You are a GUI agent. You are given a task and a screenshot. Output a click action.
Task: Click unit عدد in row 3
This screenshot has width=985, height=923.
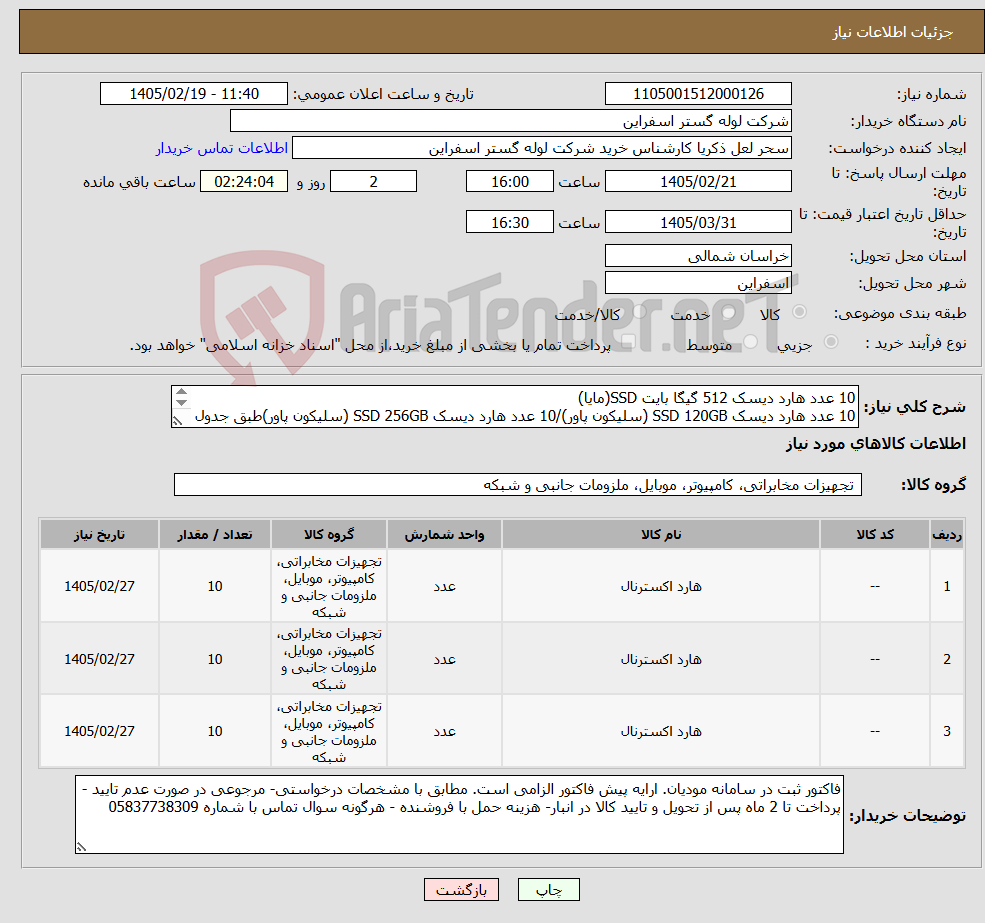coord(444,731)
